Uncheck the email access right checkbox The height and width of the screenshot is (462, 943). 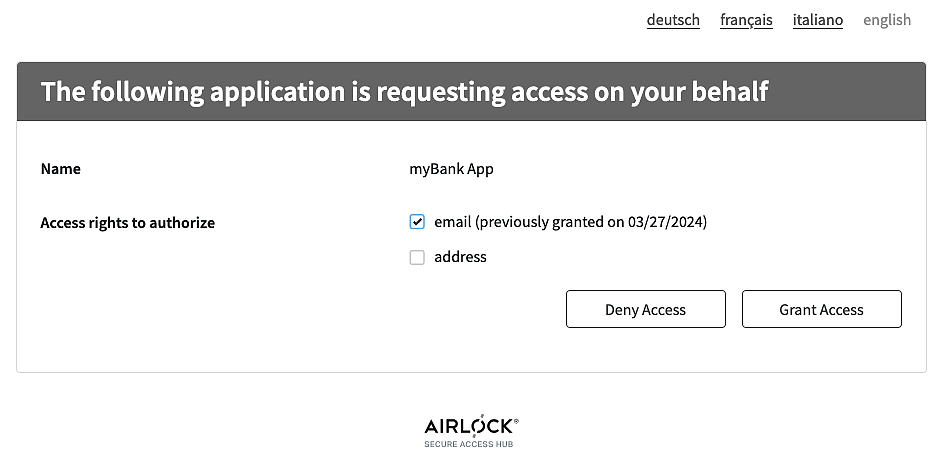[x=417, y=222]
